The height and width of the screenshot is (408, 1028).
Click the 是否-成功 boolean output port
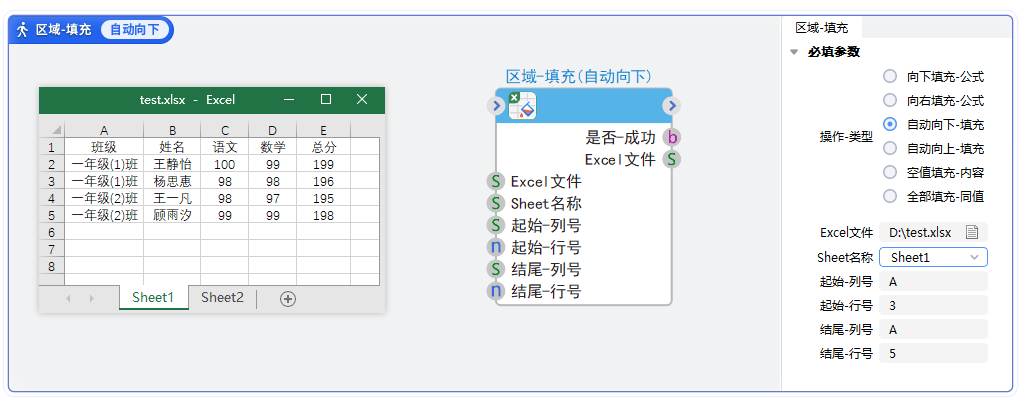(x=671, y=137)
